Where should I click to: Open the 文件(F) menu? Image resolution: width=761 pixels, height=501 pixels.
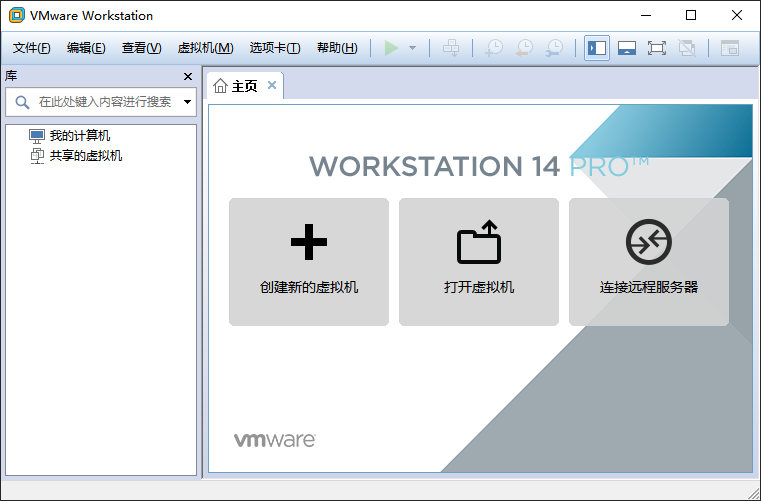32,48
